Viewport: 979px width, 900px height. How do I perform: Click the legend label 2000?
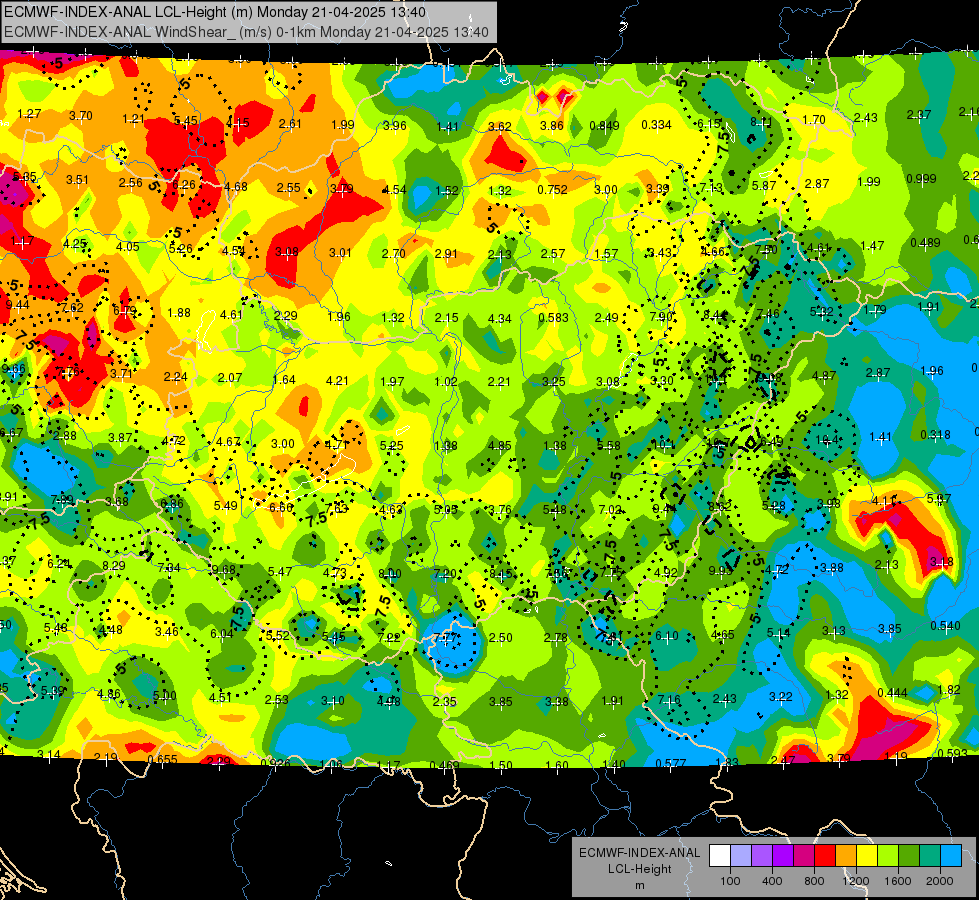tap(940, 881)
